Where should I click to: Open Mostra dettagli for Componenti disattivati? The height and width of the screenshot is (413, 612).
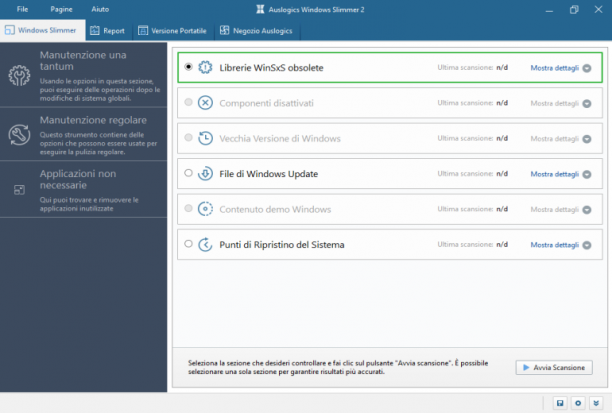click(554, 103)
